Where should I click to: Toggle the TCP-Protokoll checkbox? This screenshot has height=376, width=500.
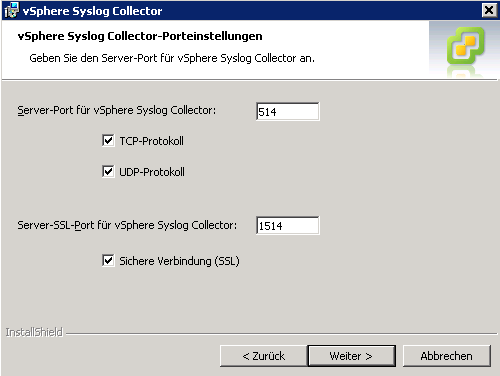[x=108, y=140]
